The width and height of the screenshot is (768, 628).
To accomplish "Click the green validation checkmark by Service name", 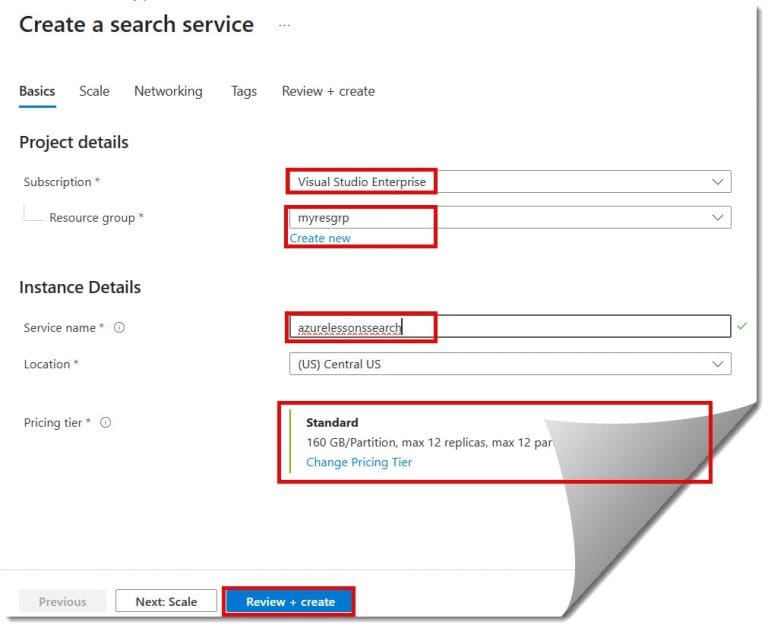I will [742, 326].
